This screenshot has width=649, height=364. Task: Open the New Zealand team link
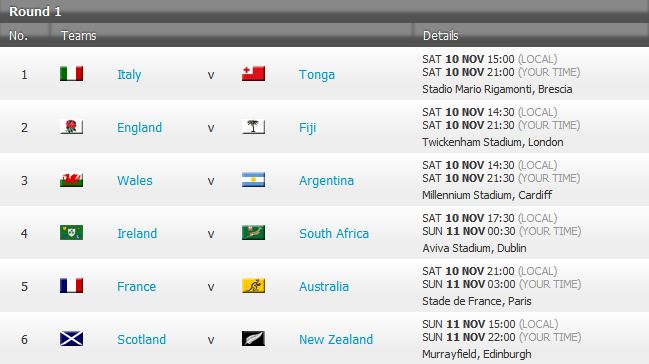coord(336,340)
